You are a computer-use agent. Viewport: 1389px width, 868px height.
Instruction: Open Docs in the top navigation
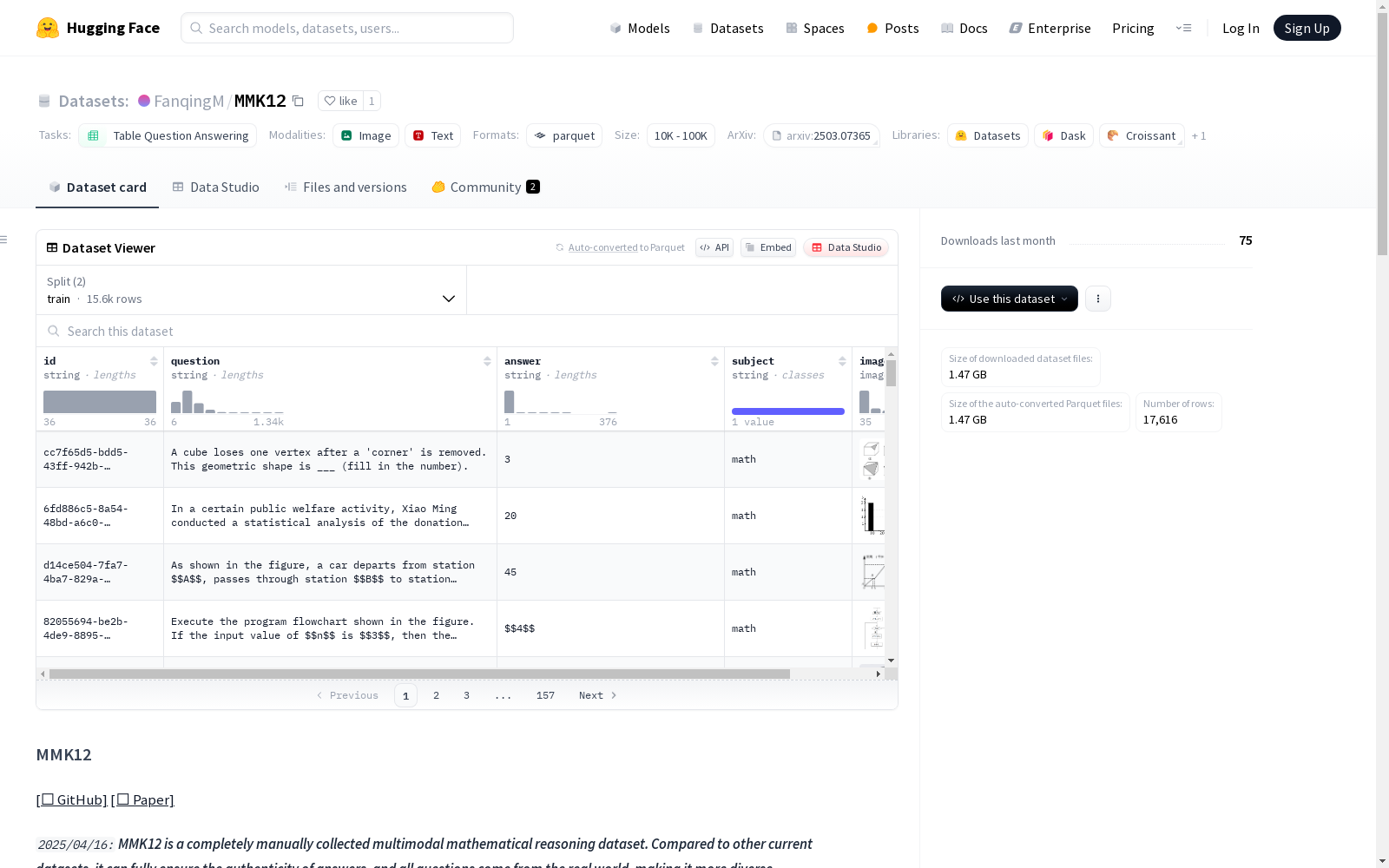pyautogui.click(x=964, y=28)
